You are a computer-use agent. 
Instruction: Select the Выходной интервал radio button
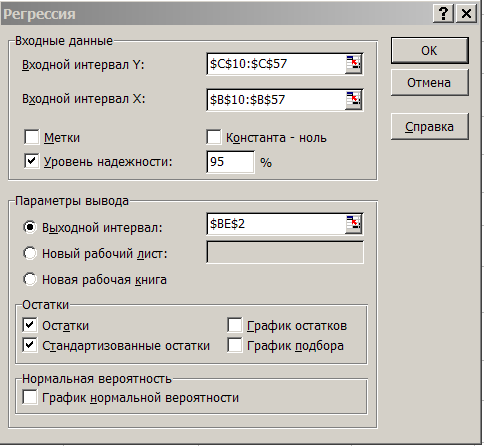pyautogui.click(x=30, y=227)
